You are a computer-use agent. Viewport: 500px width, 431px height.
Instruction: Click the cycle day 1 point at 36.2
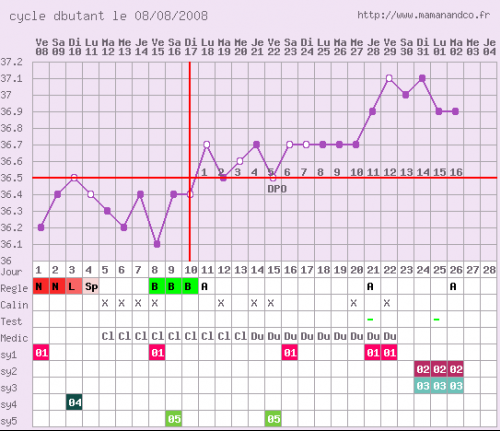click(x=41, y=228)
